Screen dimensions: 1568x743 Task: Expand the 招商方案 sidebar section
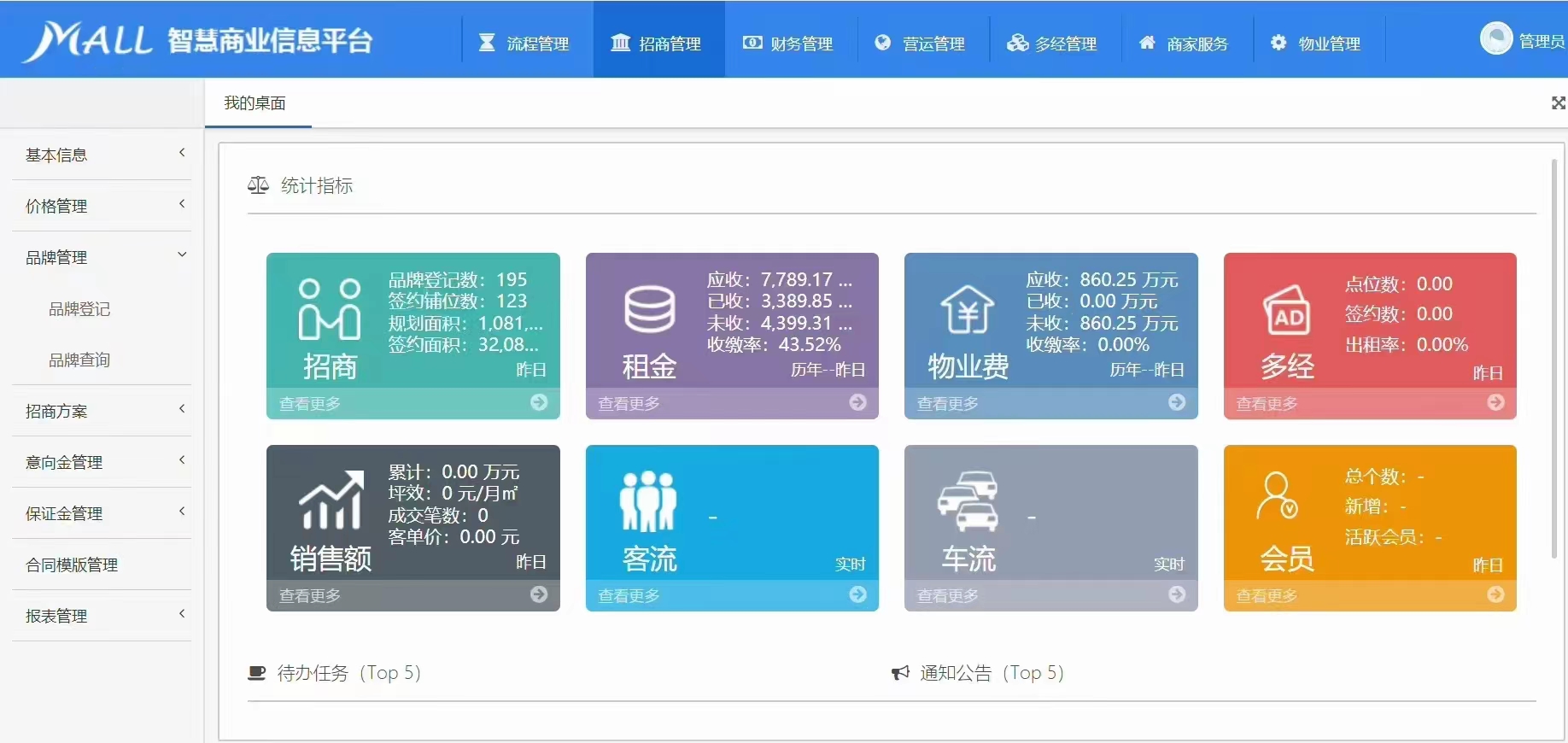102,411
